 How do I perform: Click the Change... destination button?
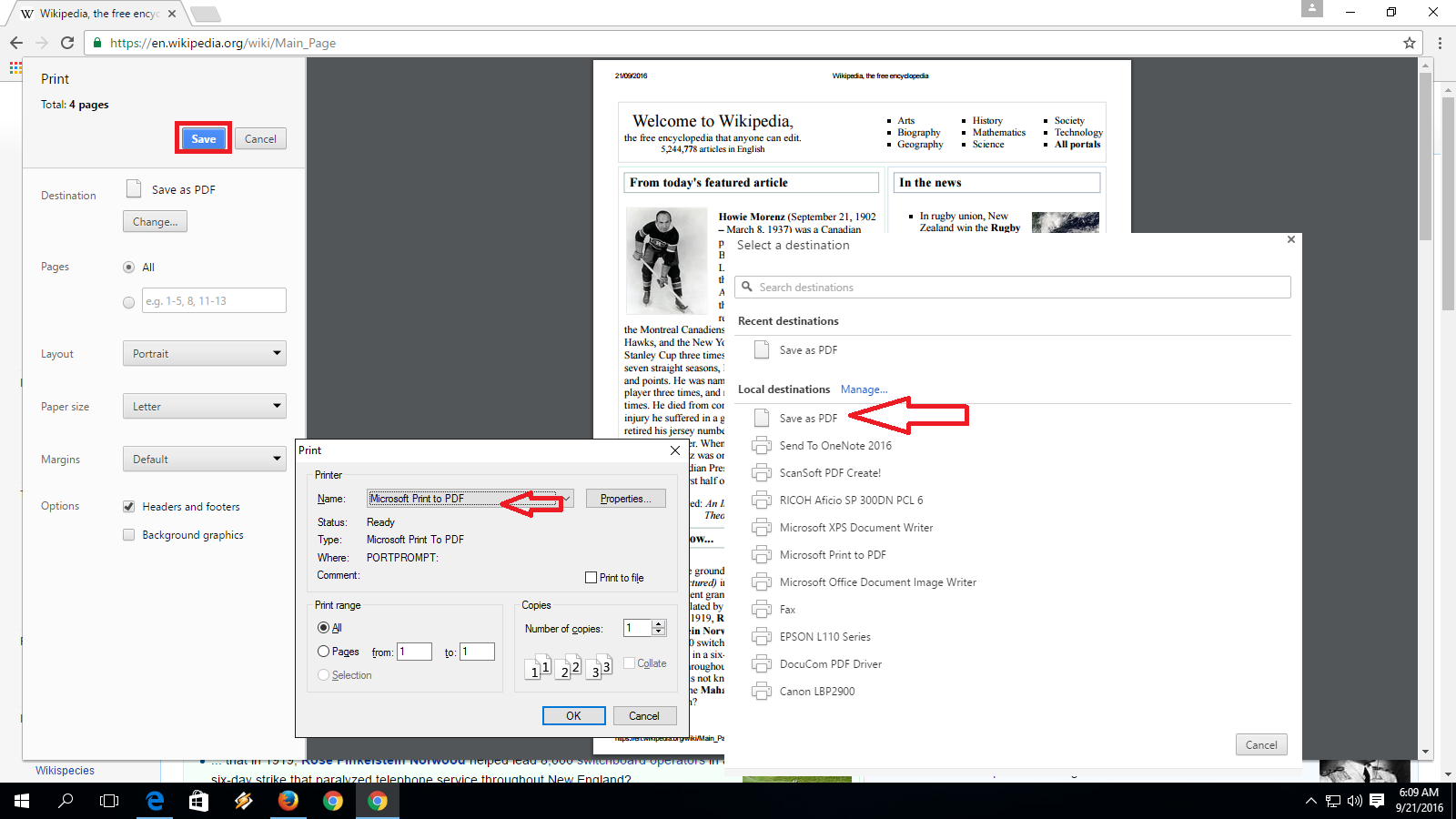point(155,221)
